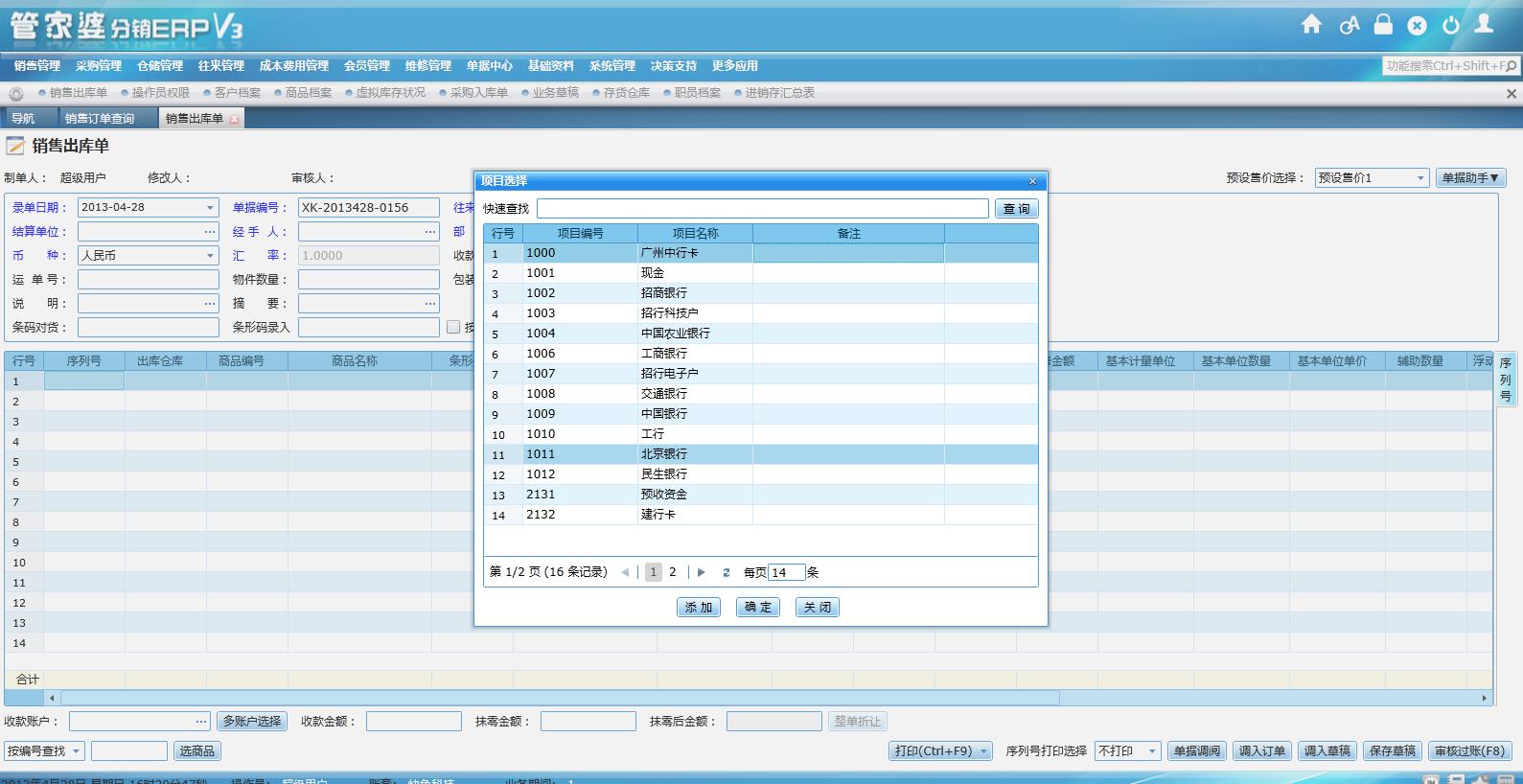The image size is (1523, 784).
Task: Click the 选商品 button
Action: [197, 751]
